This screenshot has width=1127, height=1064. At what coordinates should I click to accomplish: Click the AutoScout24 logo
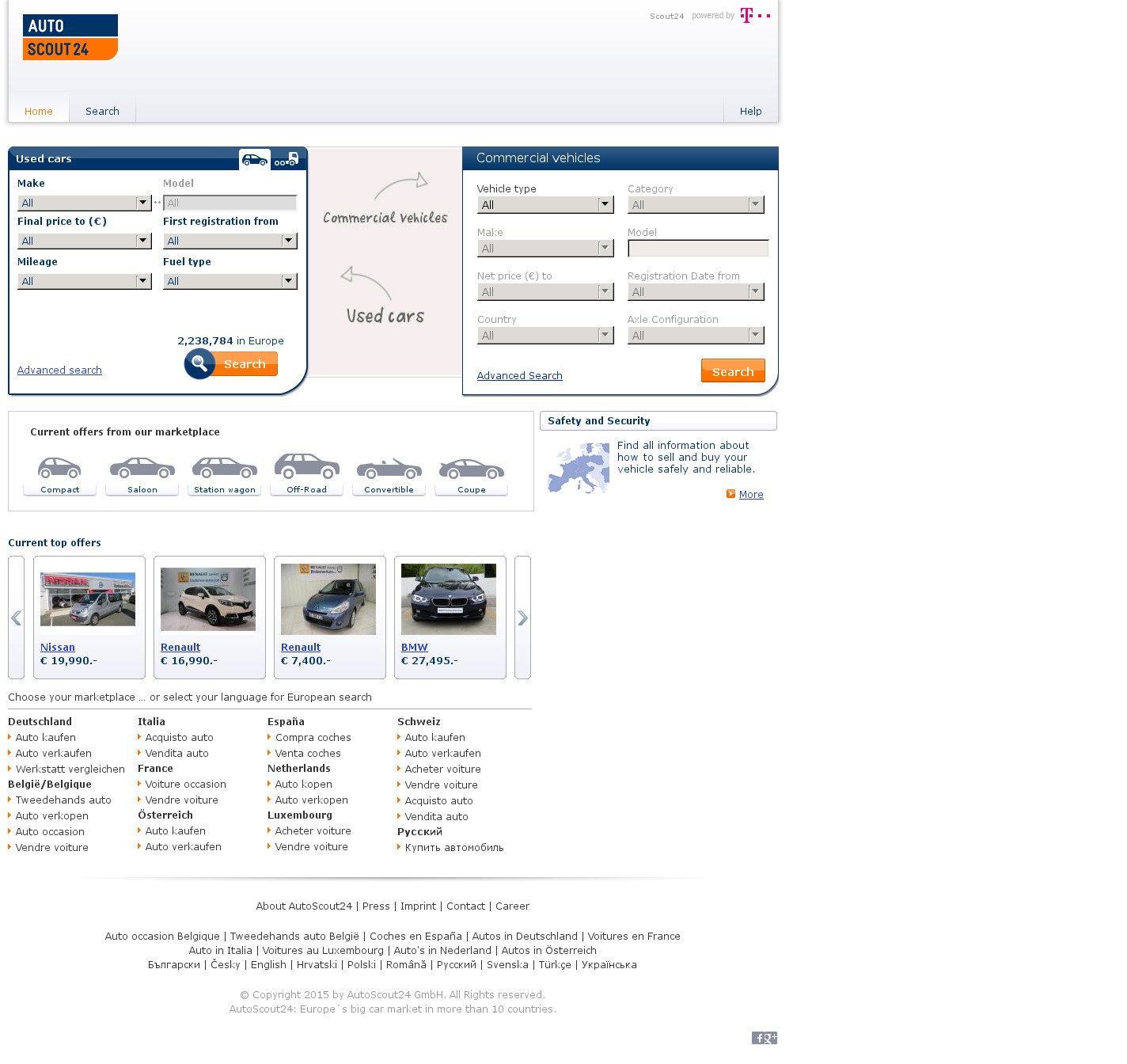70,37
